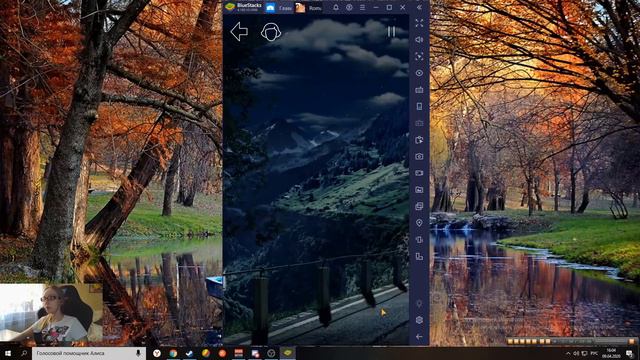Switch to the second BlueStacks app tab
Screen dimensions: 640x360
309,7
